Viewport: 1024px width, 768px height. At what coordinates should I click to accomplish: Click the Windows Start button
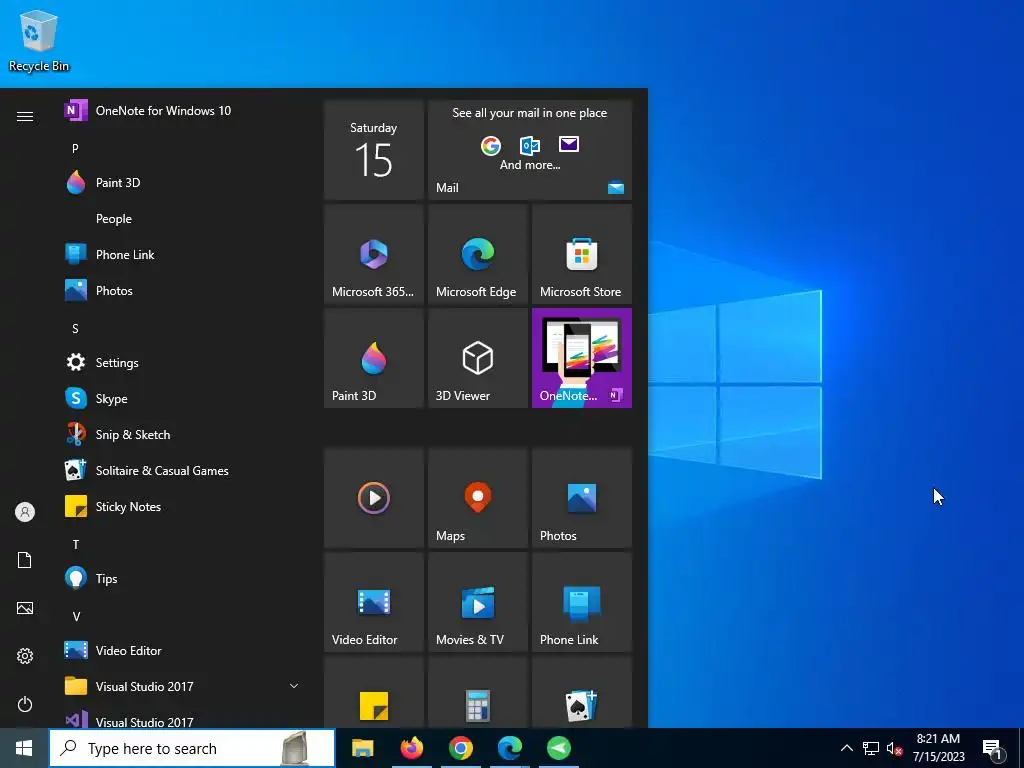24,748
